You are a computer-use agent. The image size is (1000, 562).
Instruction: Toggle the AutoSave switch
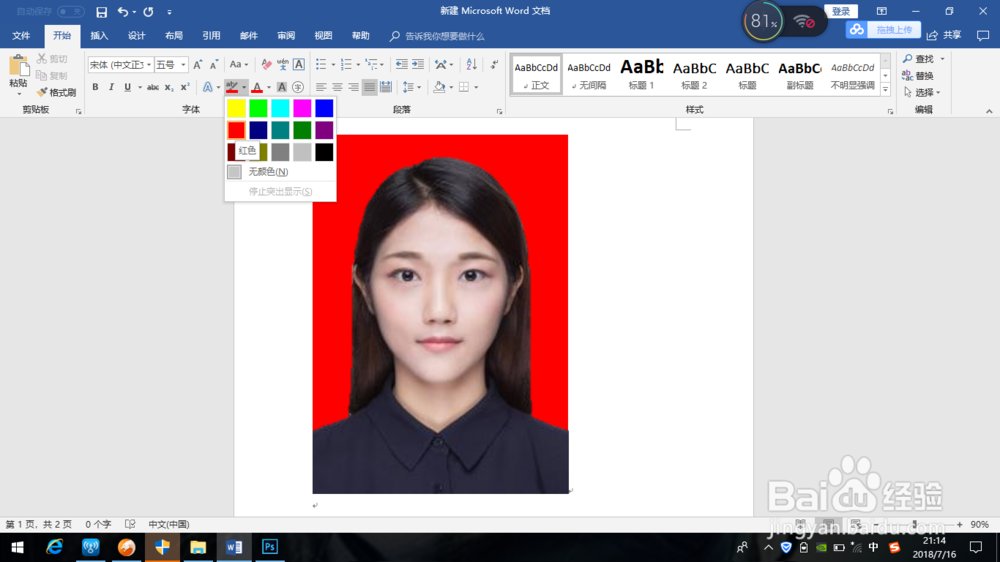coord(70,11)
